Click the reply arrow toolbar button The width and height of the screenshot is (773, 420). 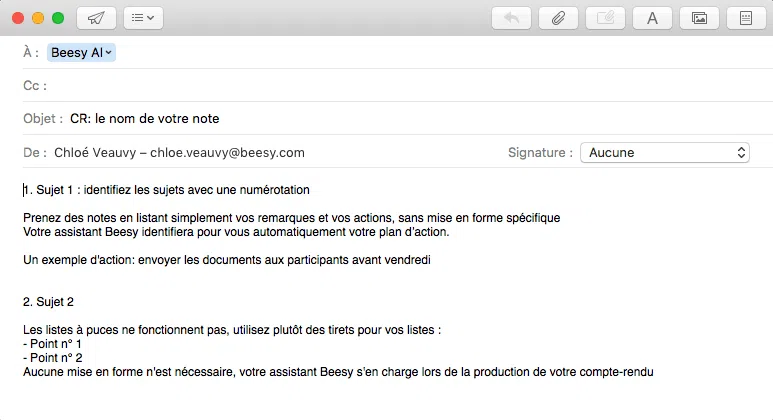coord(511,18)
